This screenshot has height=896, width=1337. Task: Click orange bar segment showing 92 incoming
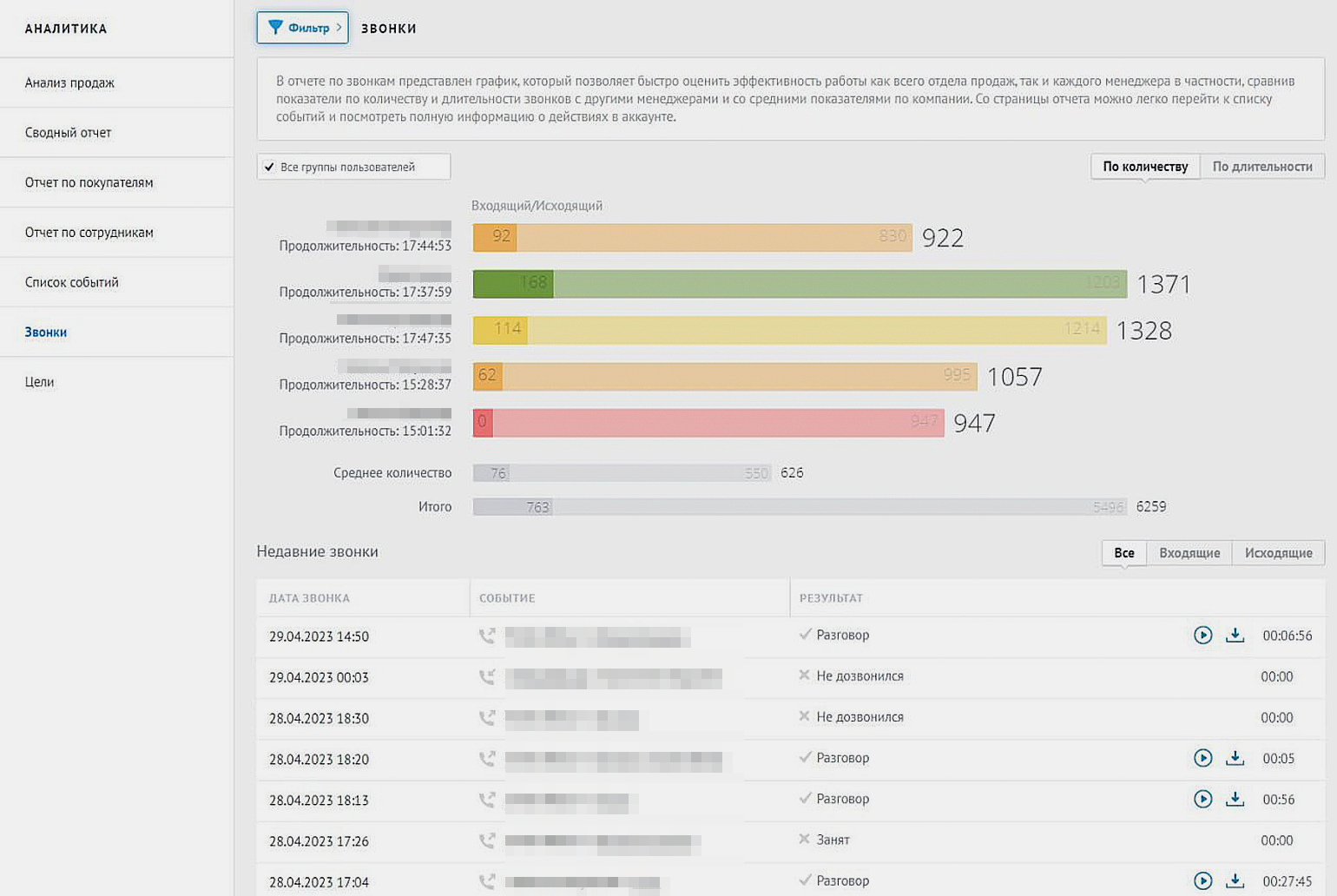coord(495,238)
